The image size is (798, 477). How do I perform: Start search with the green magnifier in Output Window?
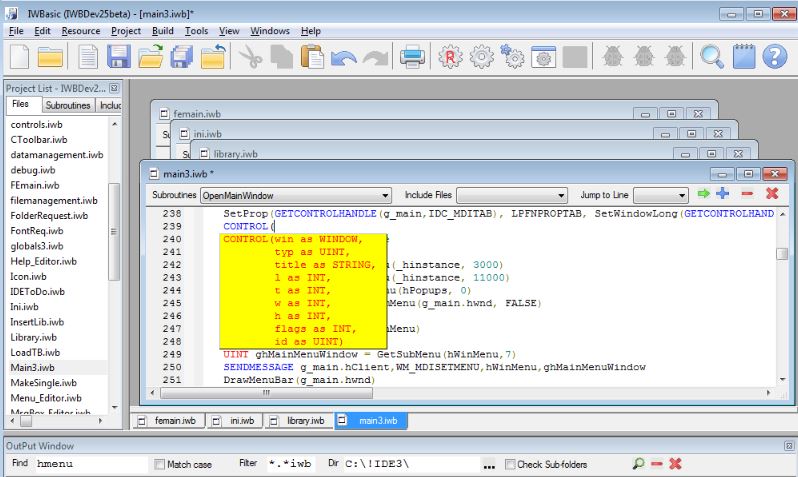point(638,463)
